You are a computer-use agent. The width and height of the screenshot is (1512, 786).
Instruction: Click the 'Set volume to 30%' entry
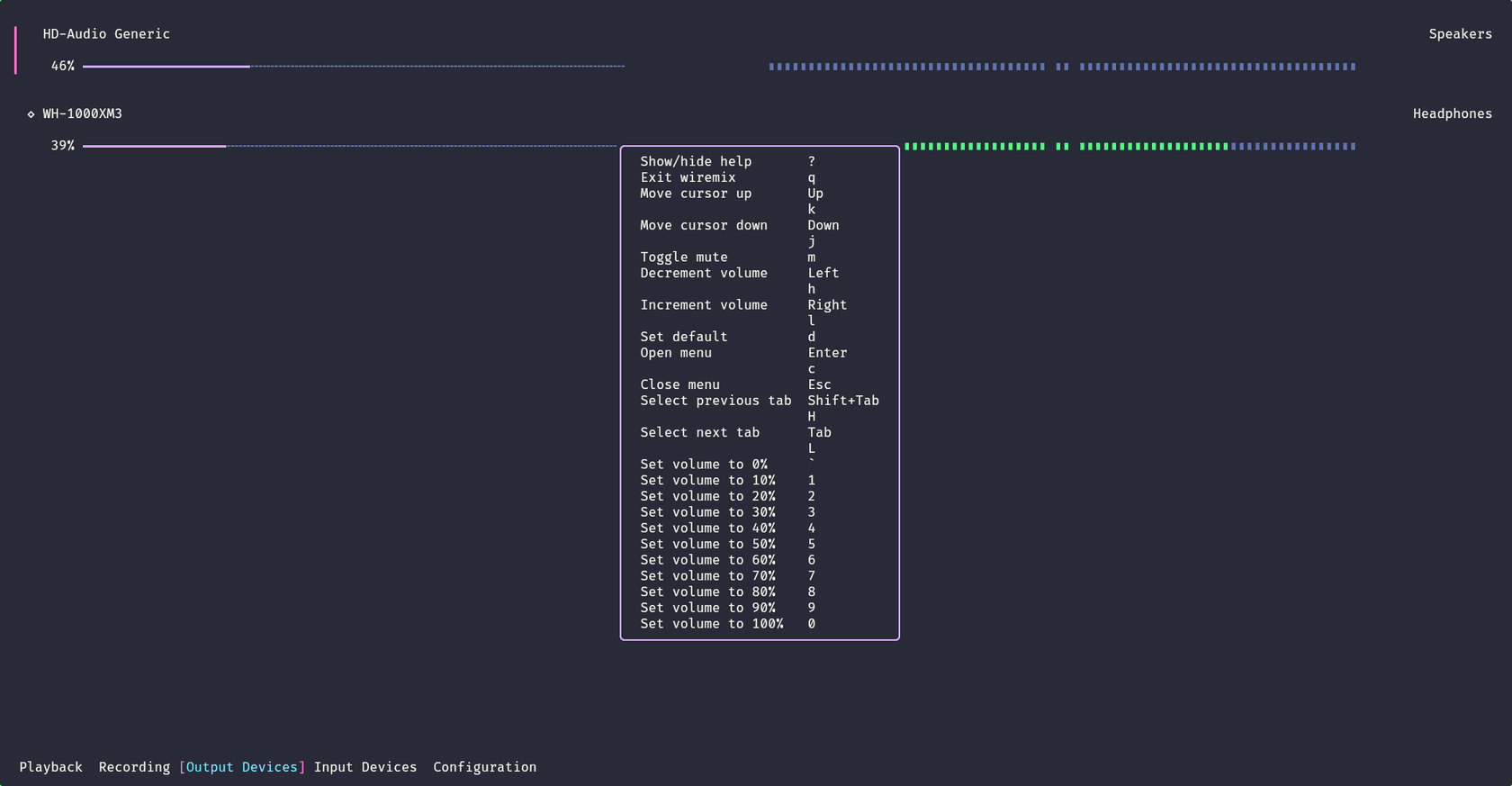(x=707, y=512)
